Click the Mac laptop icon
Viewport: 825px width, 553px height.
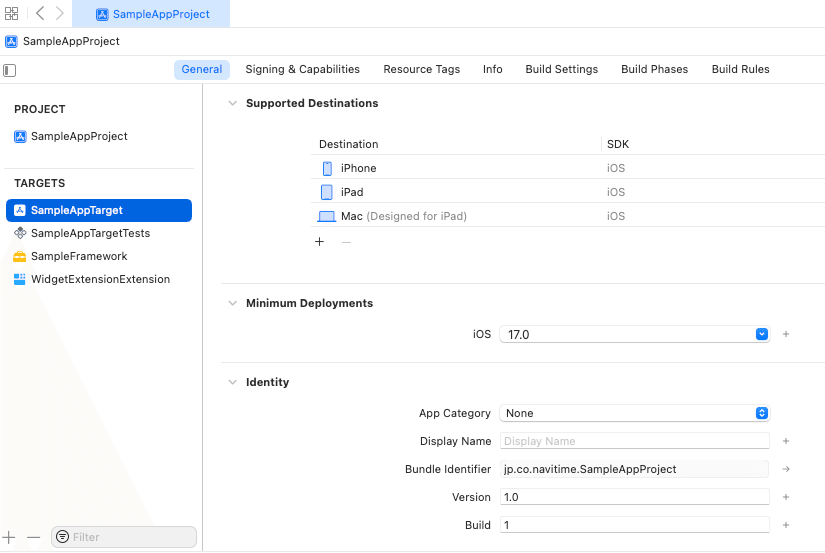[327, 216]
